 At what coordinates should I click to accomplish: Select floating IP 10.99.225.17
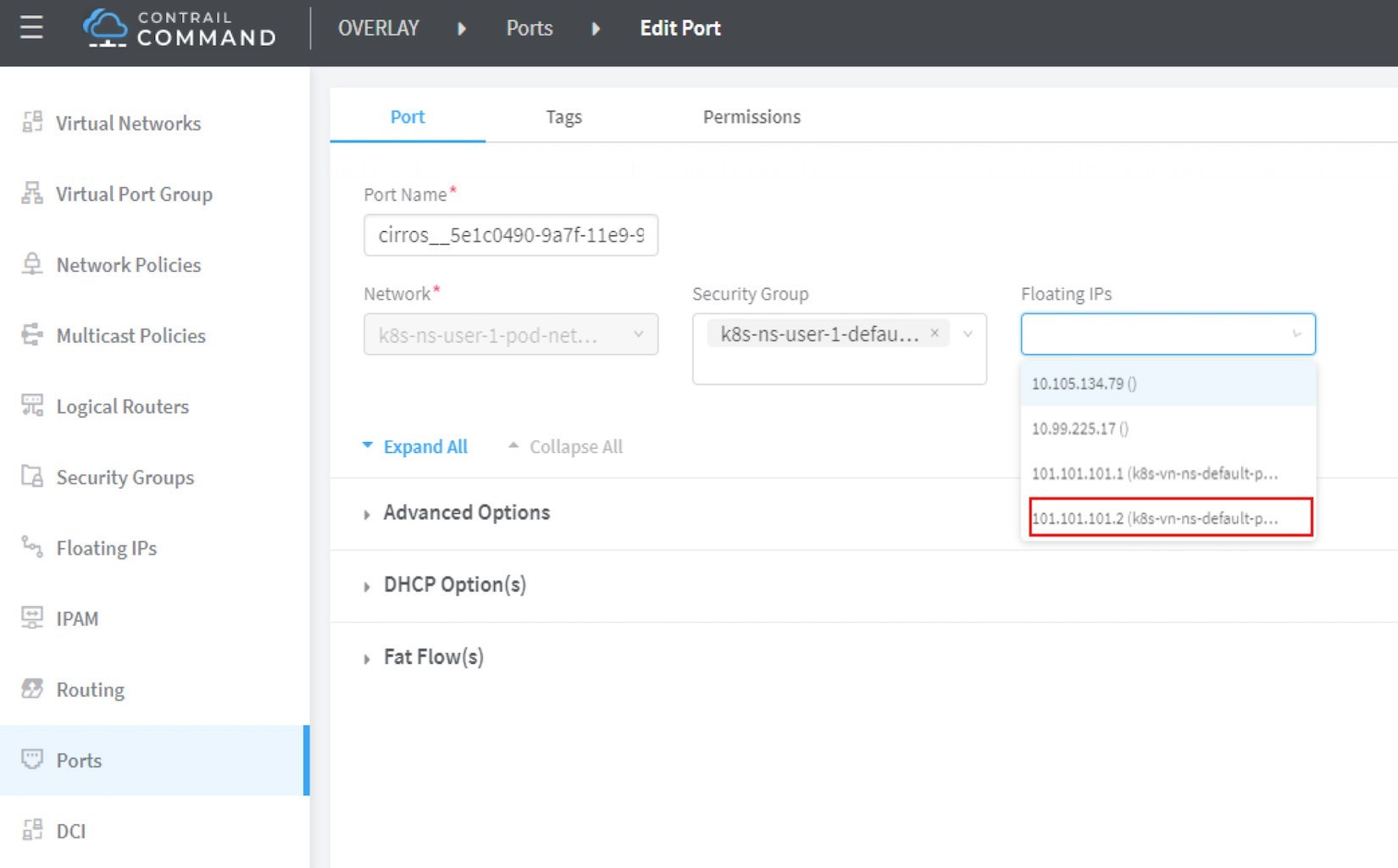pos(1168,428)
